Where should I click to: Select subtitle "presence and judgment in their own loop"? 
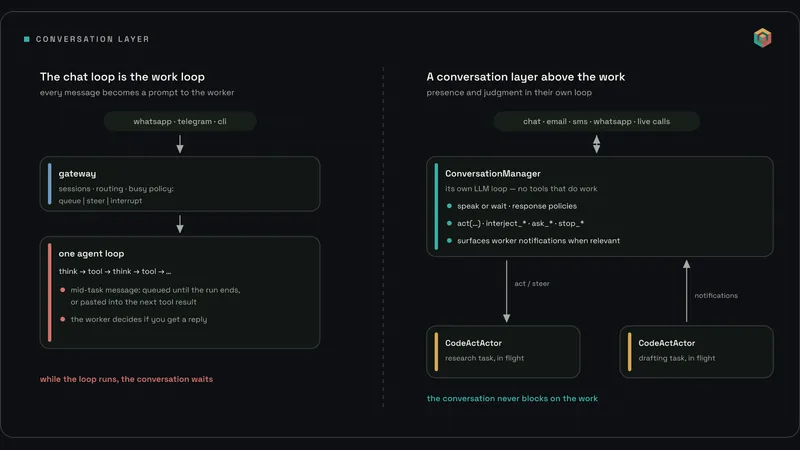(509, 92)
